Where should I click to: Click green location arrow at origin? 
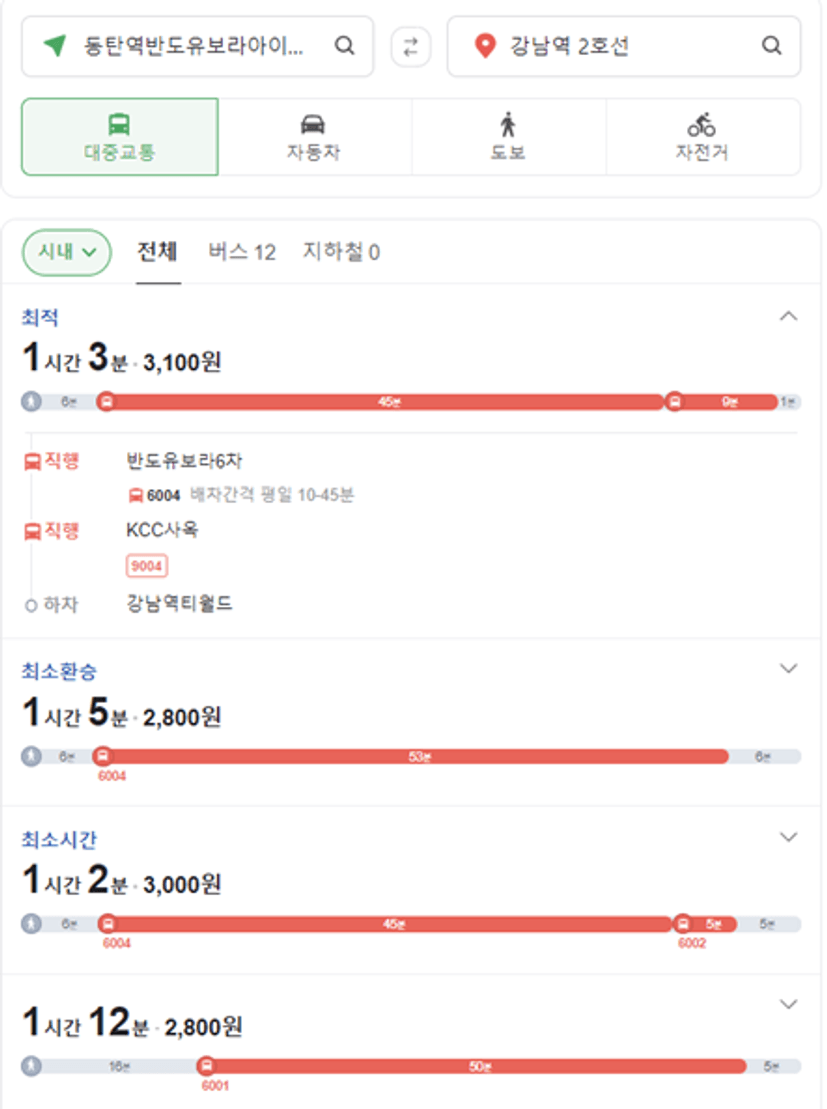pyautogui.click(x=54, y=45)
